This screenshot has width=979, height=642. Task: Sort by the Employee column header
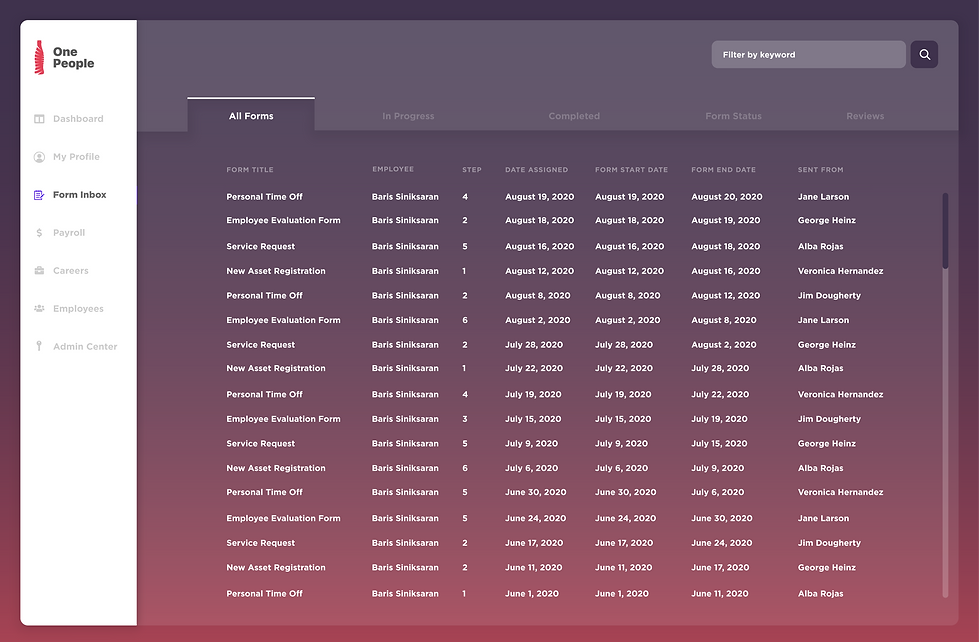[x=393, y=169]
